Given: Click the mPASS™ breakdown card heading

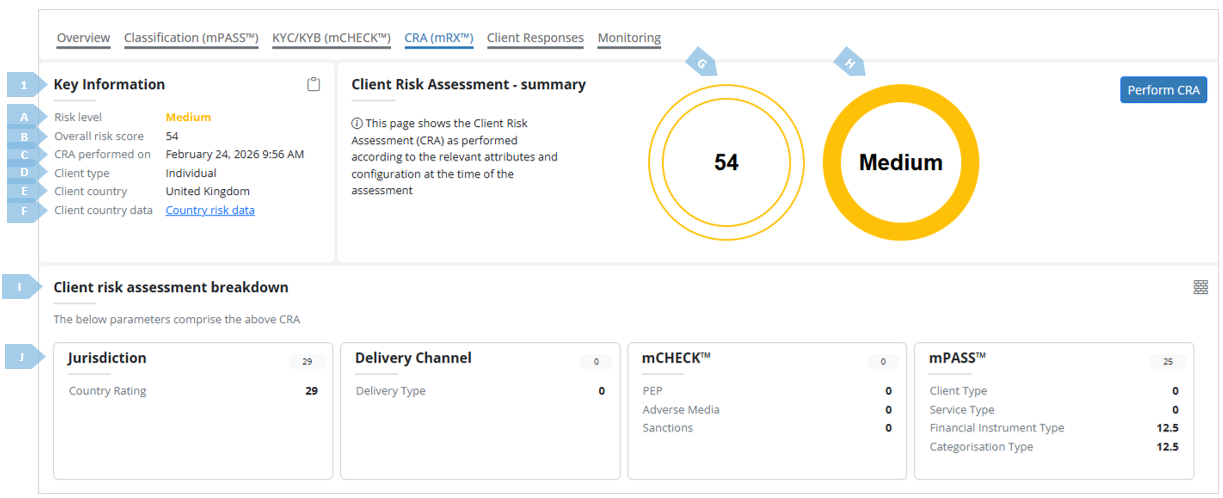Looking at the screenshot, I should (957, 358).
